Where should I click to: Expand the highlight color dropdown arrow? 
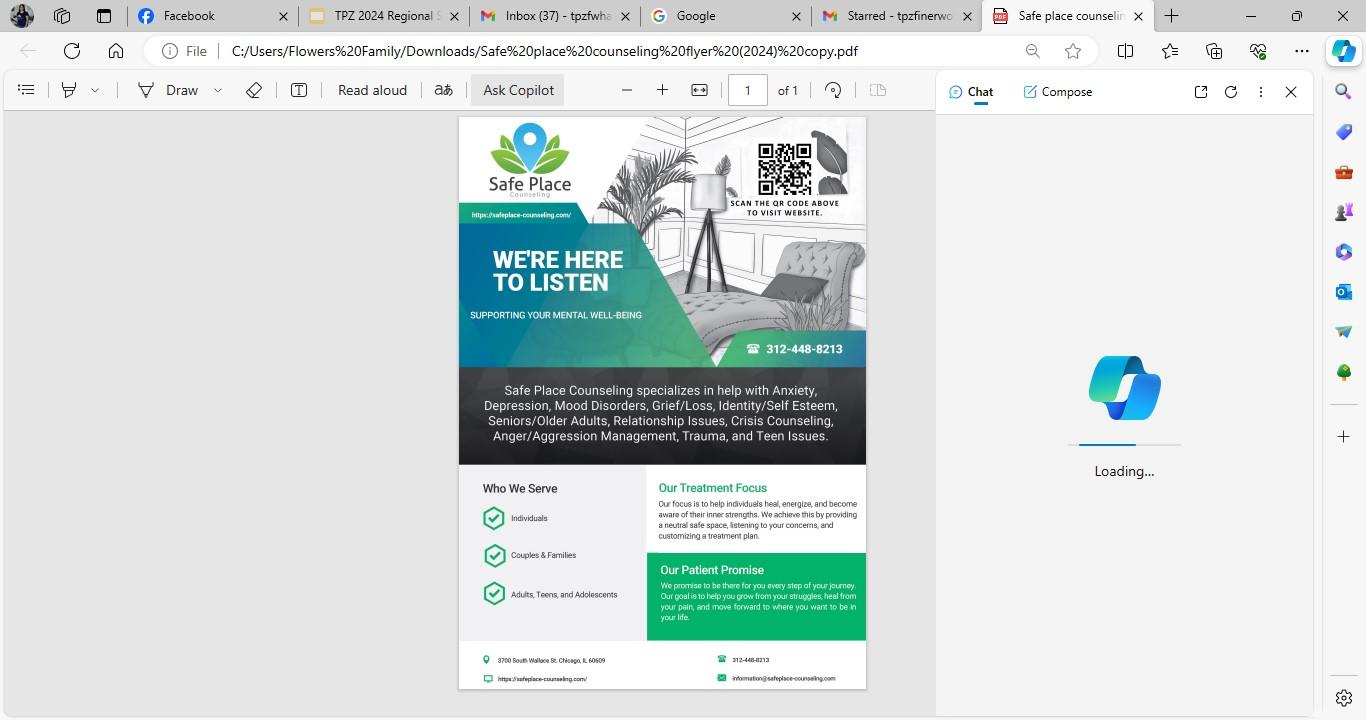[x=95, y=90]
